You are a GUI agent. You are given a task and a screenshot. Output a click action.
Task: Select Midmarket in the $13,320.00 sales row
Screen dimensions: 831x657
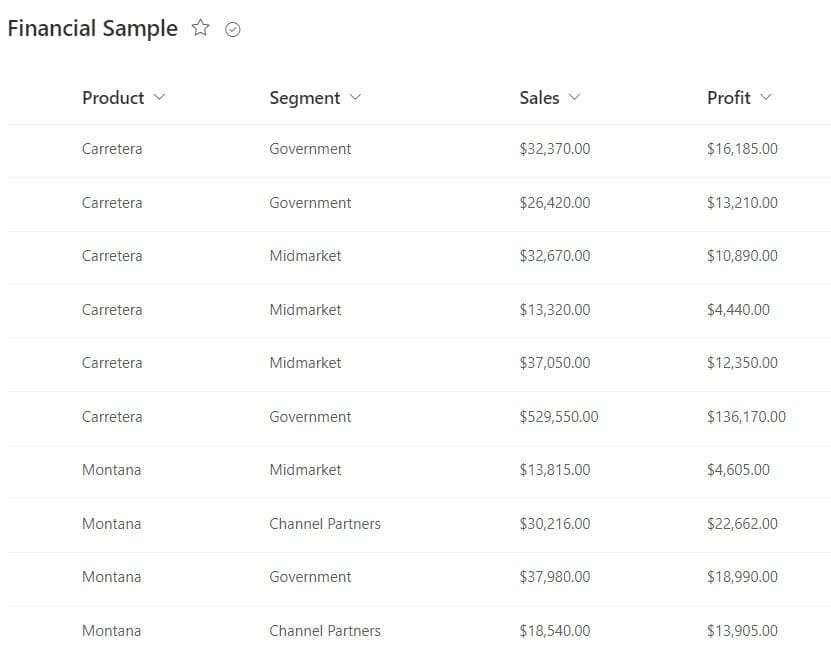coord(305,309)
